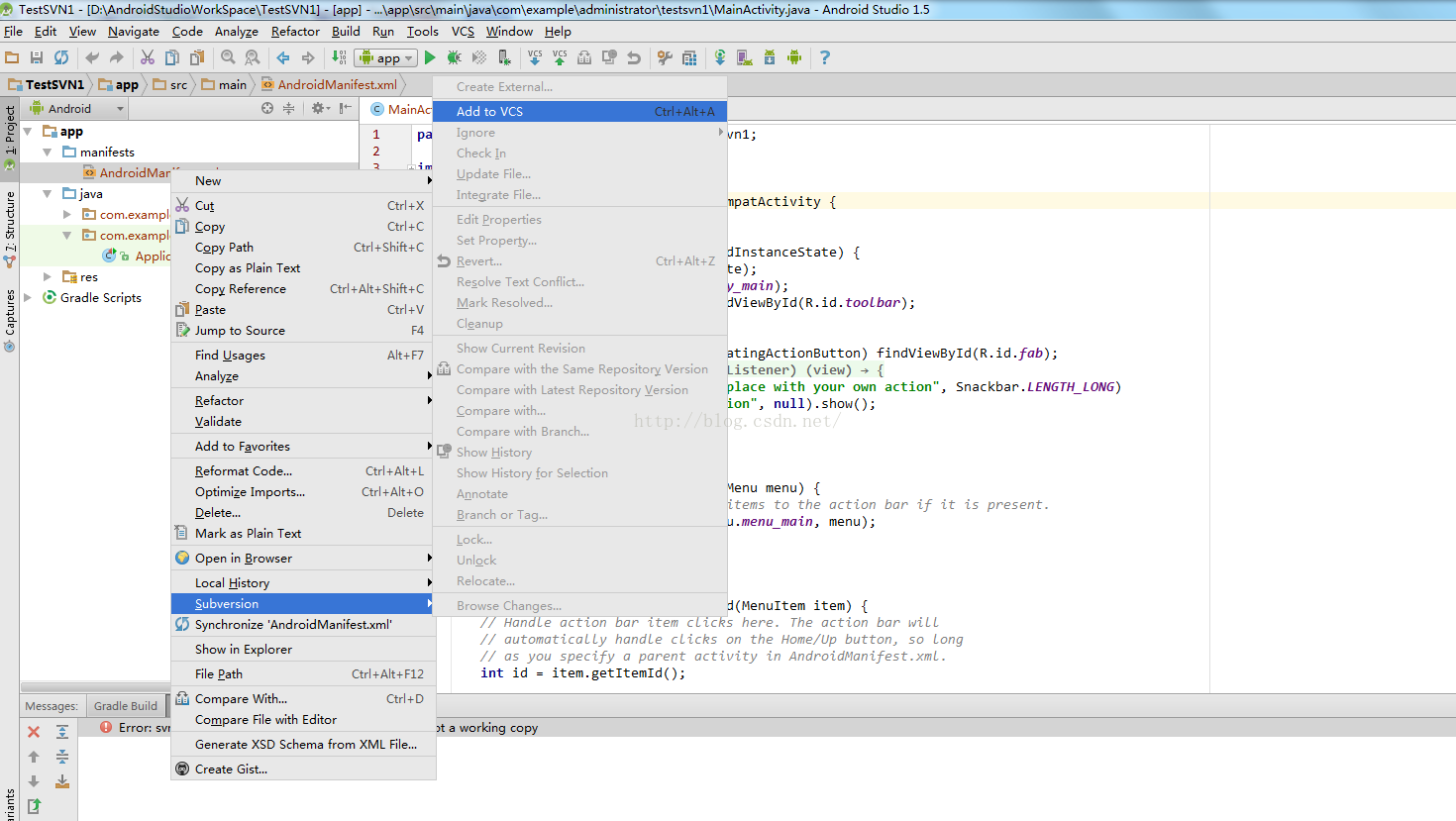Open the SDK Manager icon
The width and height of the screenshot is (1456, 821).
pos(770,57)
